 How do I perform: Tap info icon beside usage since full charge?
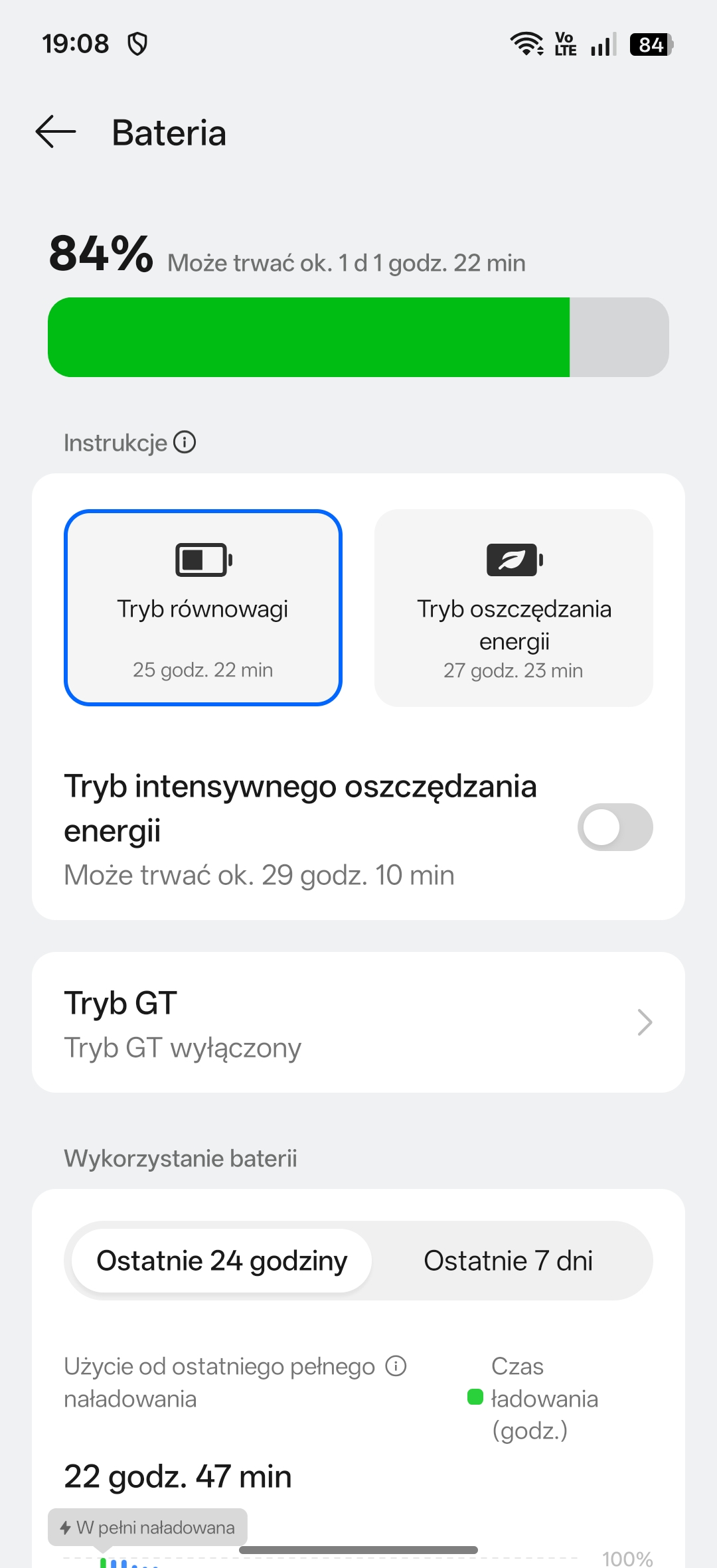click(396, 1366)
